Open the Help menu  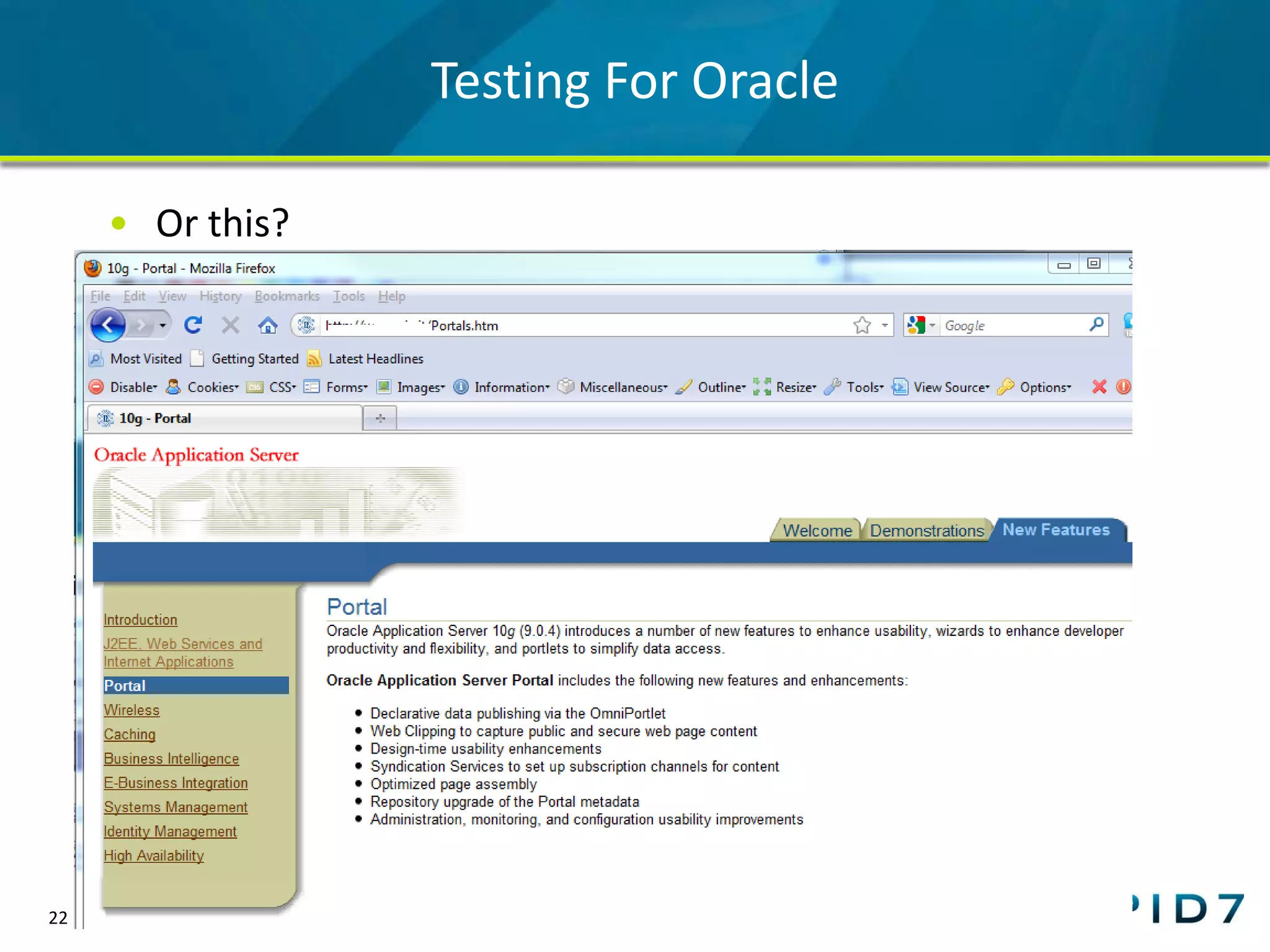point(391,296)
